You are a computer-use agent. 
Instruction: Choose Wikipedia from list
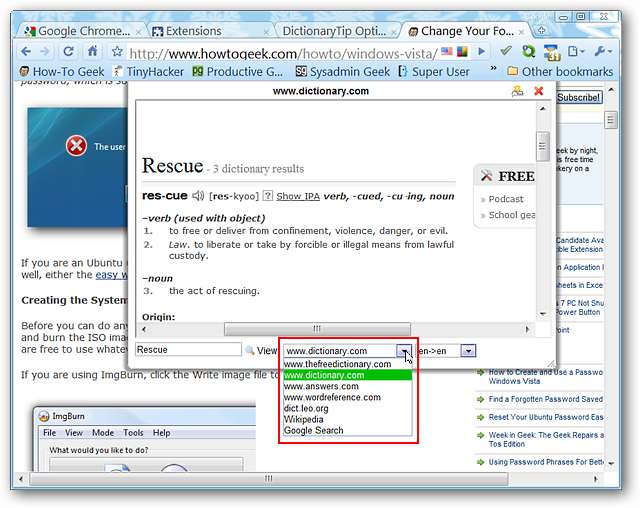(347, 419)
